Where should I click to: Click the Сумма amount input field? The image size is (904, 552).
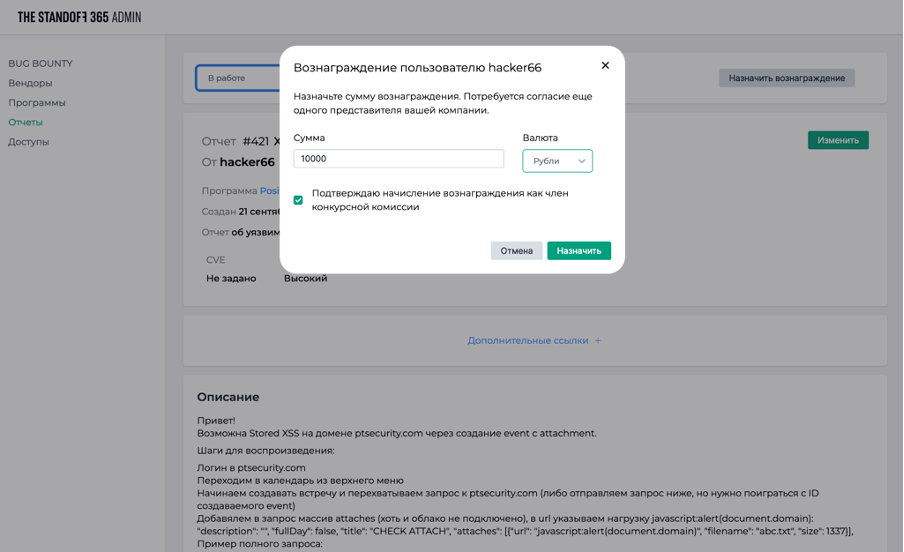tap(398, 159)
